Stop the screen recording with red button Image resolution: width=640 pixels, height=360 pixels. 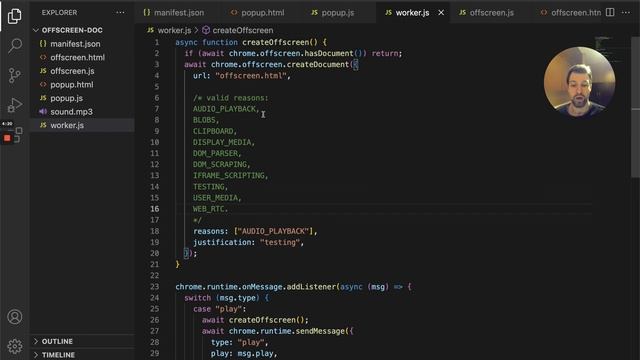click(x=7, y=138)
